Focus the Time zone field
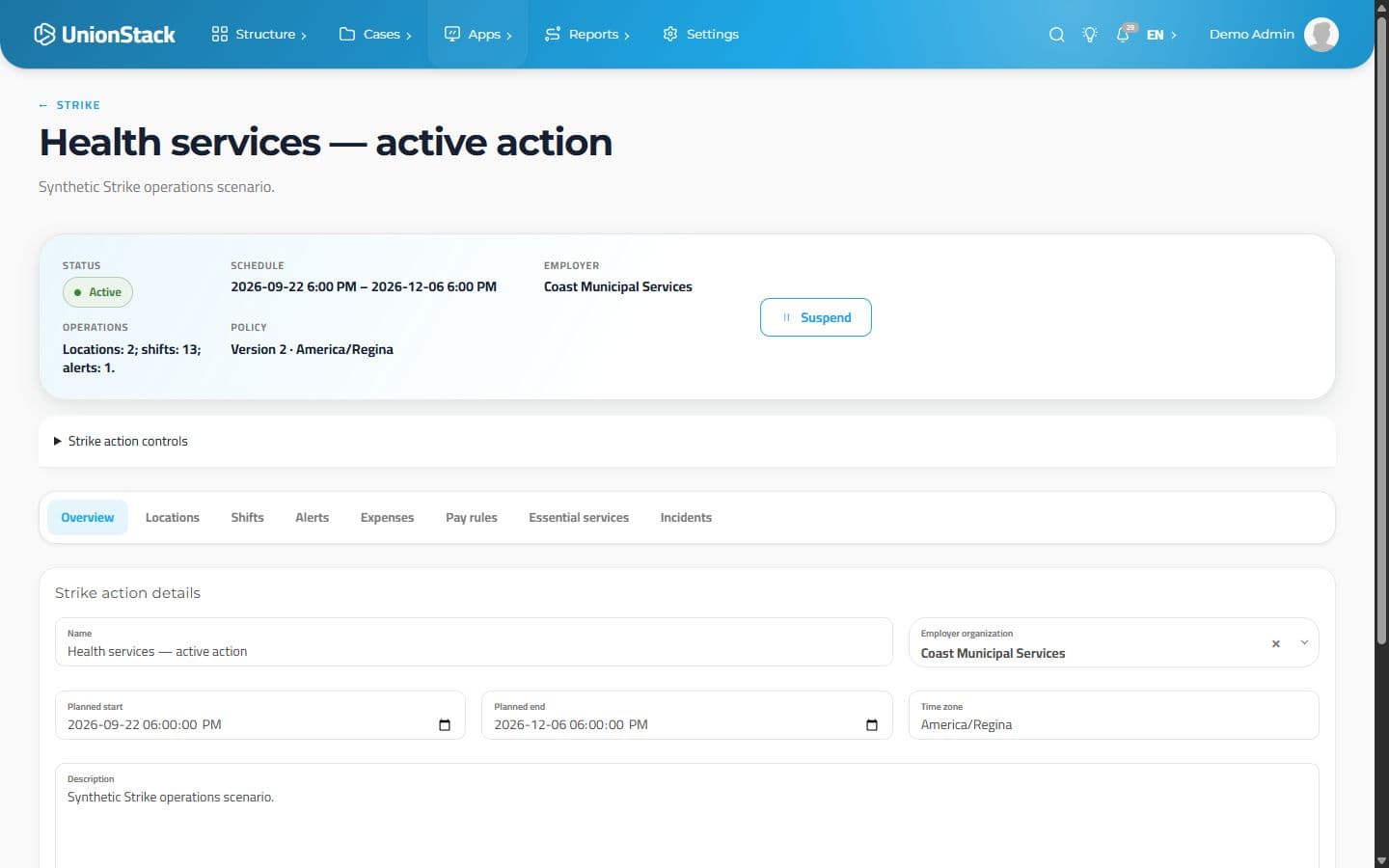This screenshot has height=868, width=1389. (x=1113, y=716)
